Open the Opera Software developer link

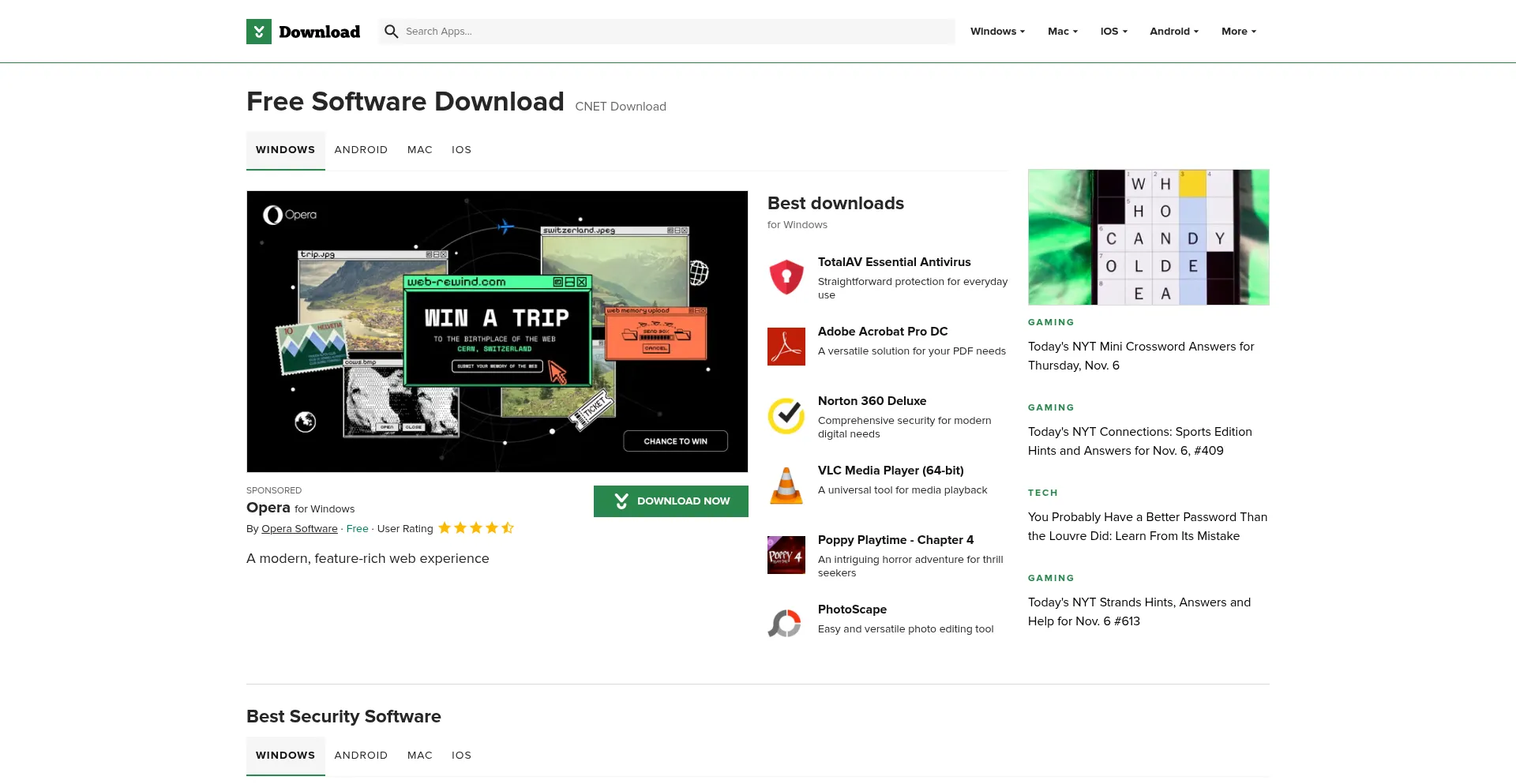coord(299,529)
